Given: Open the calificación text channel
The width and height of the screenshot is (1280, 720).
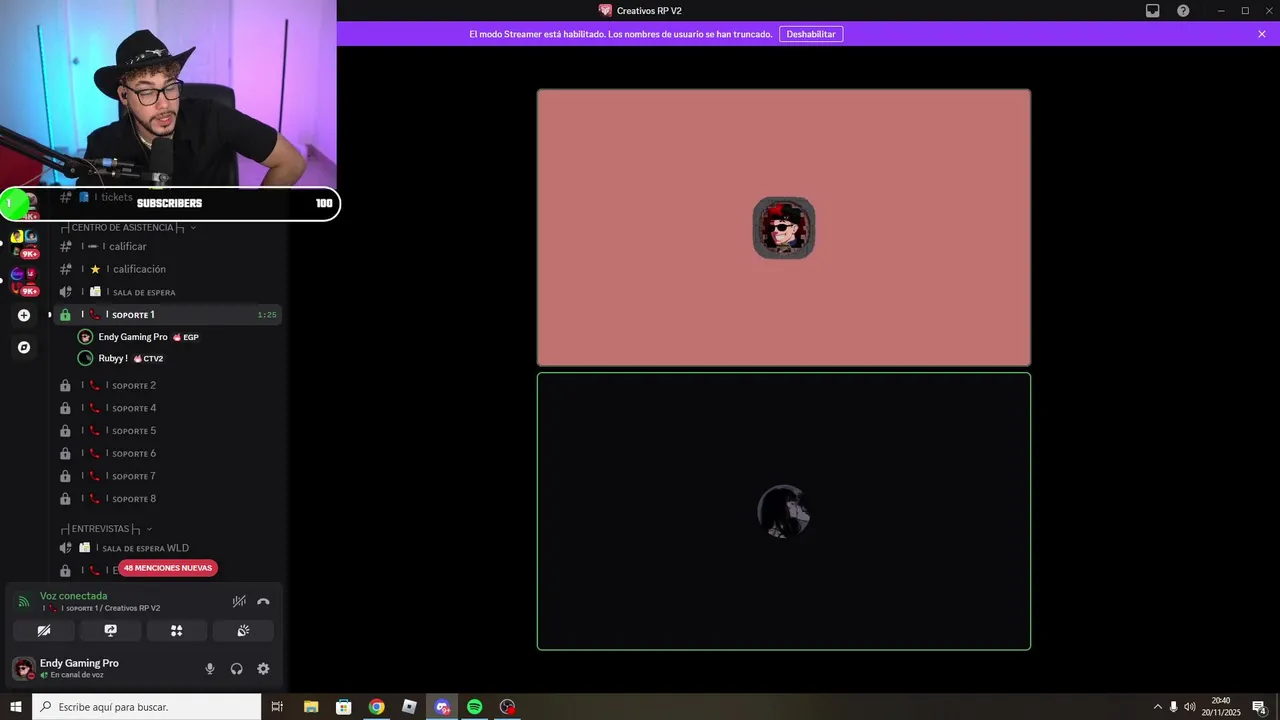Looking at the screenshot, I should (x=167, y=269).
